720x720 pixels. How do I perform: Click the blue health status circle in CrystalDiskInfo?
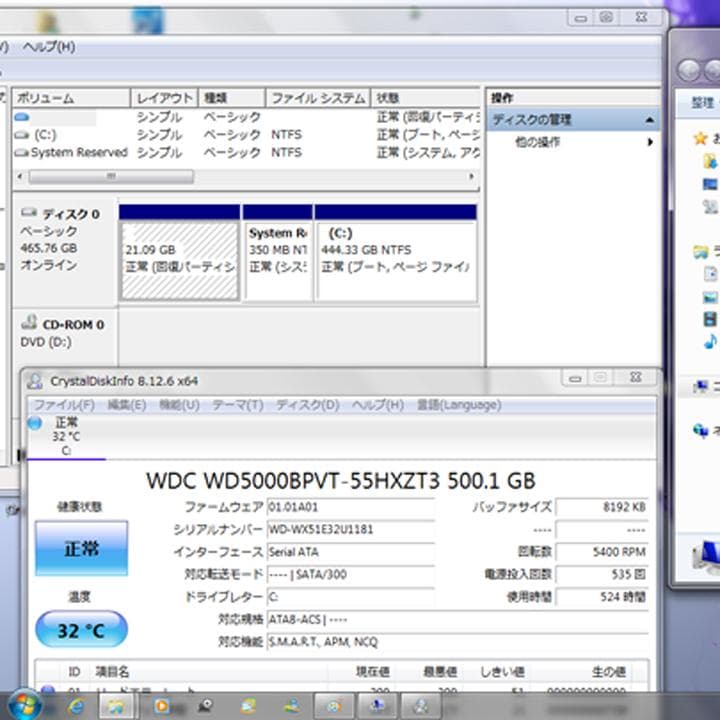[35, 423]
